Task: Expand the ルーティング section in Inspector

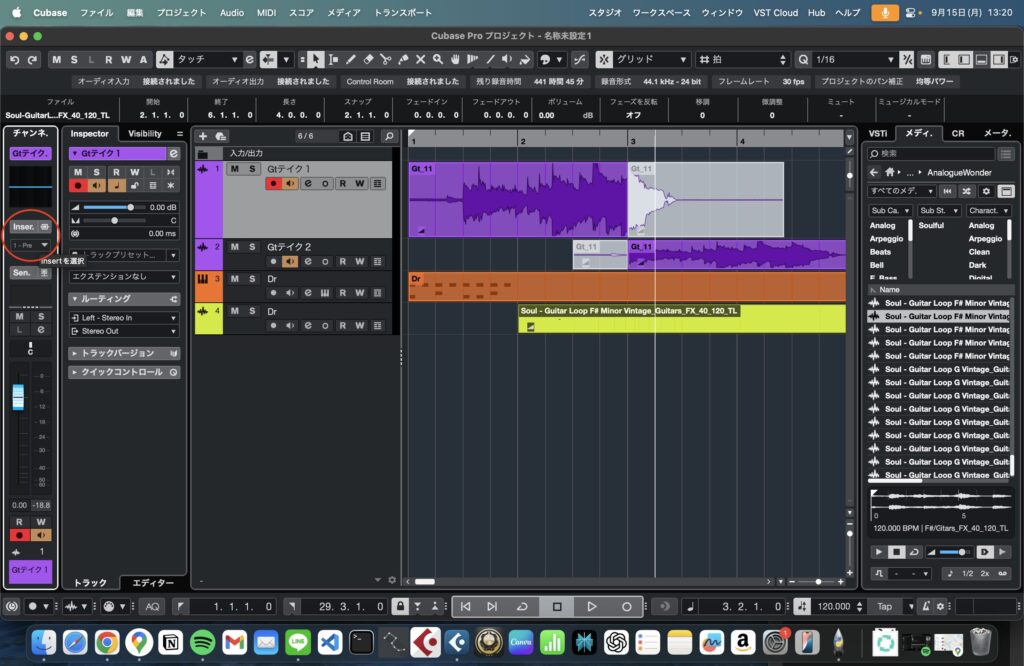Action: tap(105, 299)
